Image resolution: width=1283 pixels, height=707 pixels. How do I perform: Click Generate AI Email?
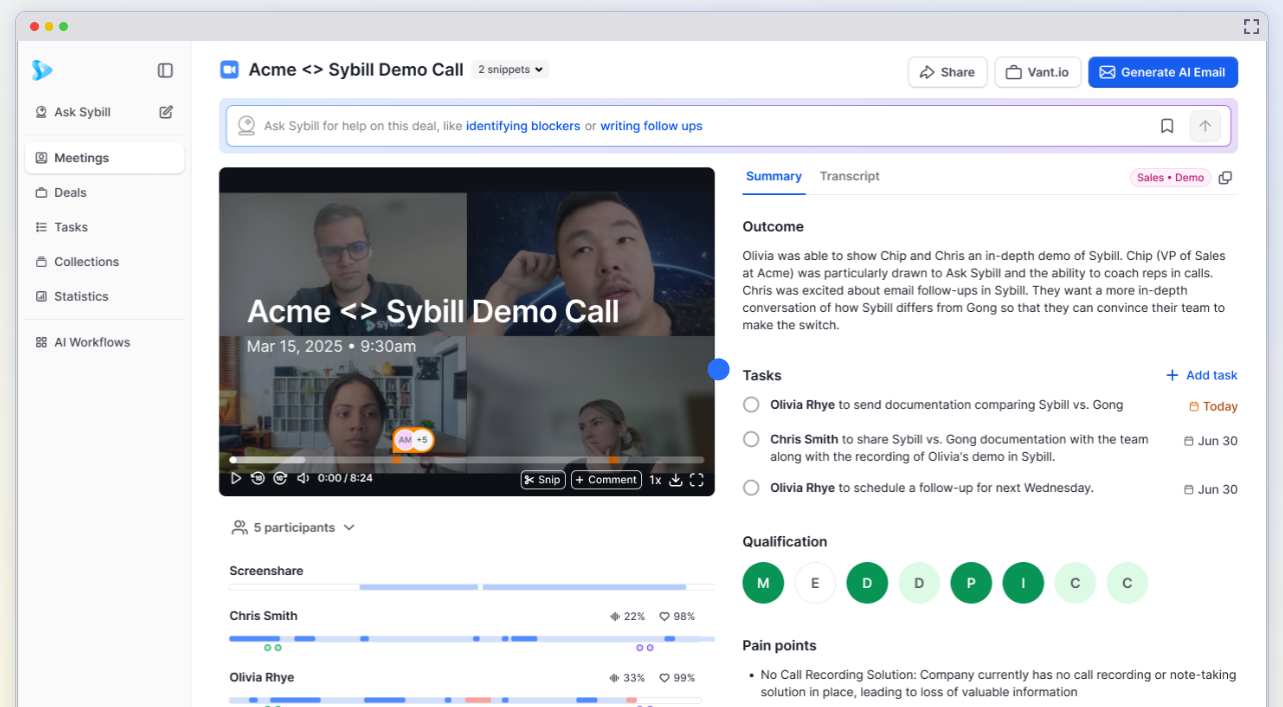pyautogui.click(x=1163, y=72)
